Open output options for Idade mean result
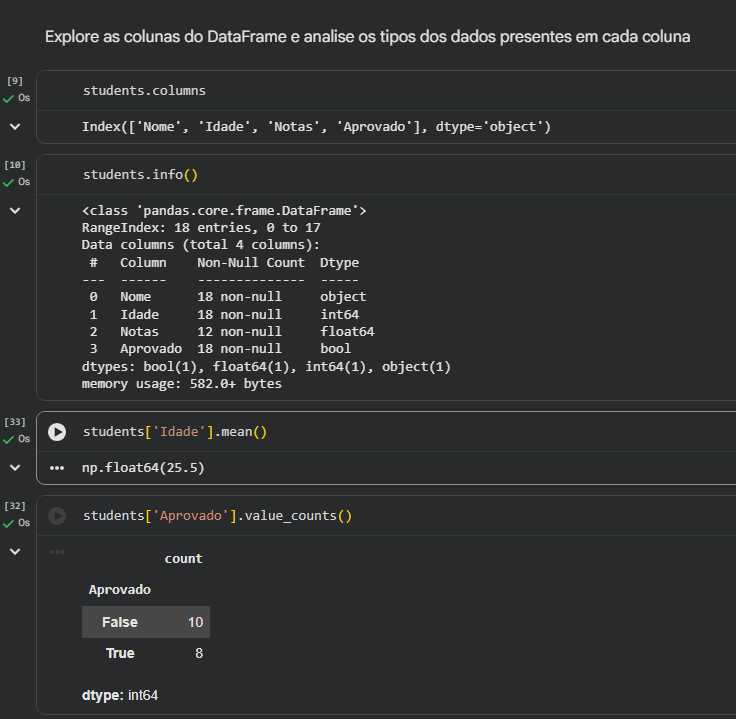 [57, 468]
